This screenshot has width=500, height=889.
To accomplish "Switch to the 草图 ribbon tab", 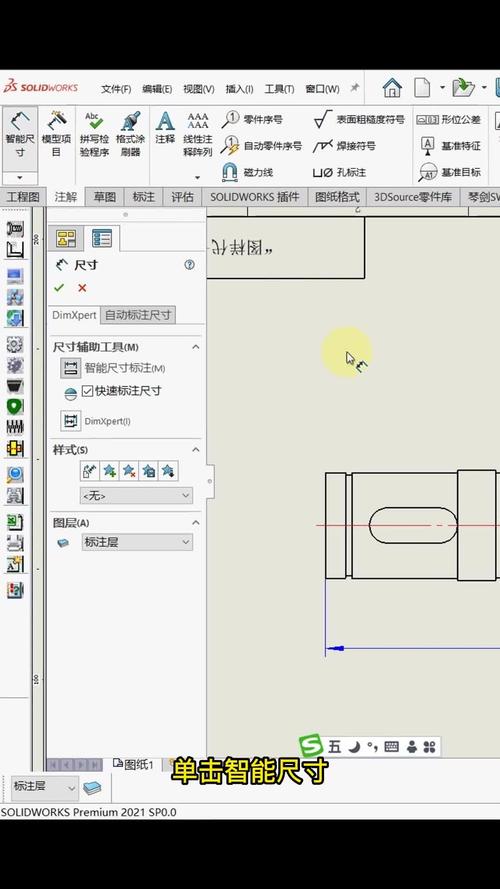I will 105,197.
